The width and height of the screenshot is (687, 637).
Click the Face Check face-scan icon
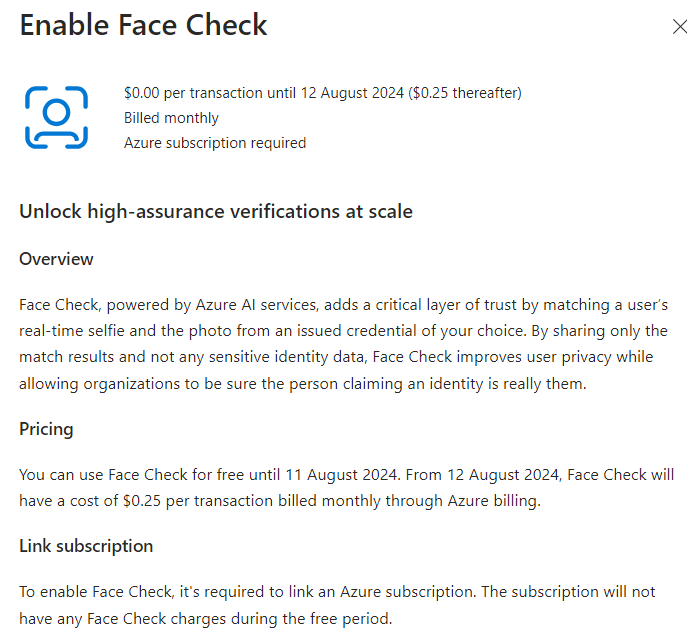[x=57, y=117]
